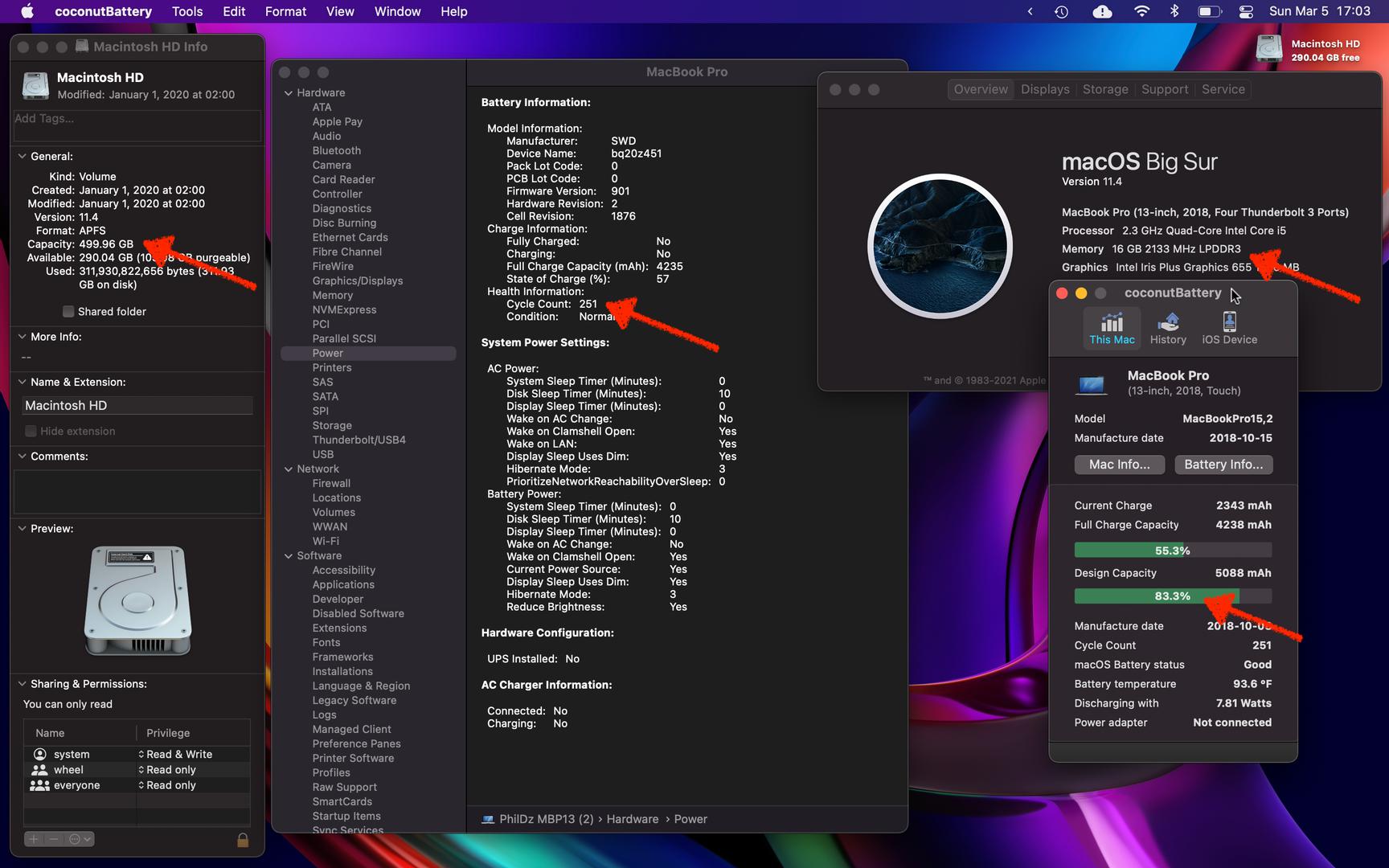Toggle the Hide extension checkbox

tap(31, 432)
